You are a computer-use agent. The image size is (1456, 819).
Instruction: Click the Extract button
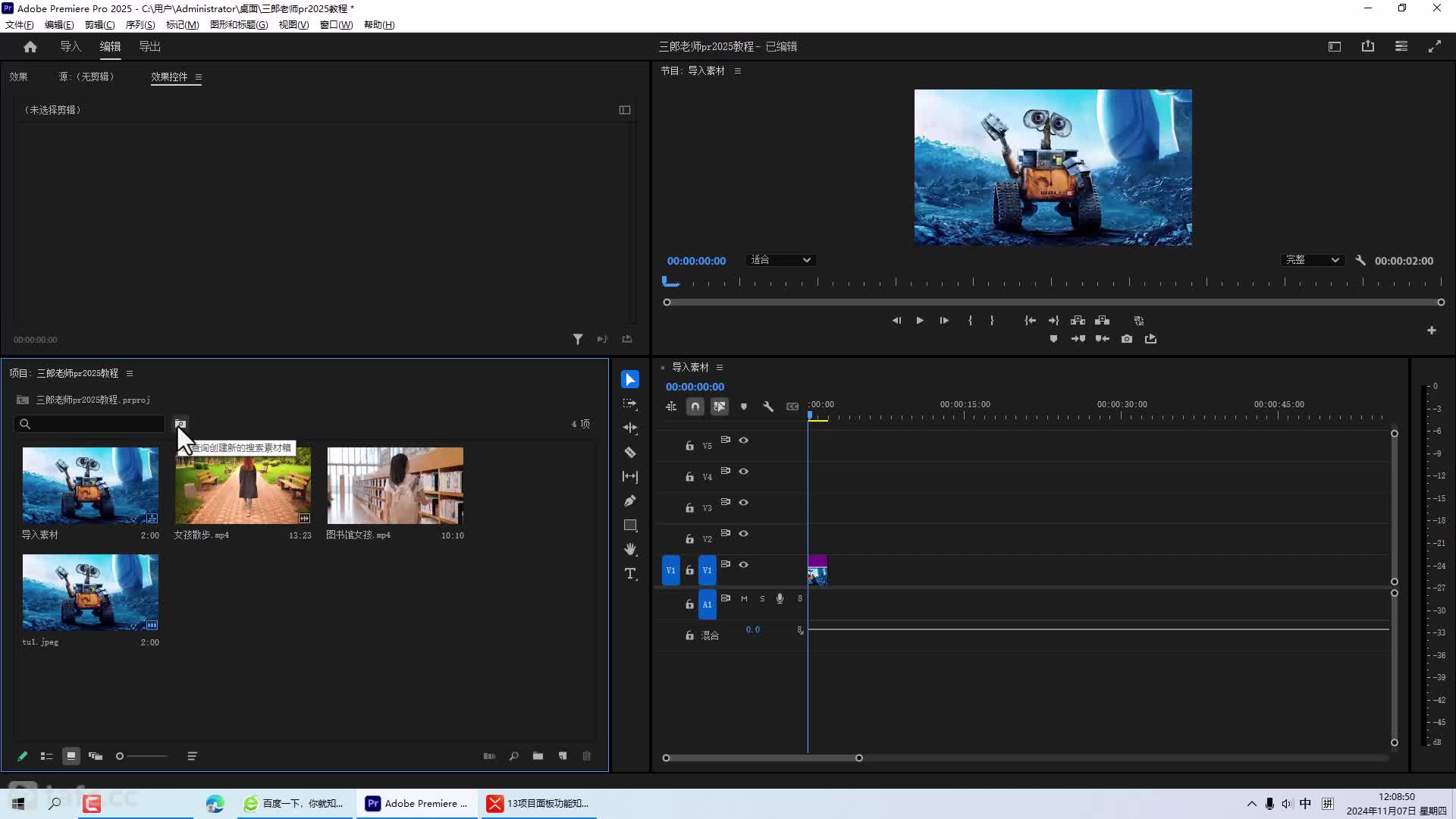(x=1103, y=320)
